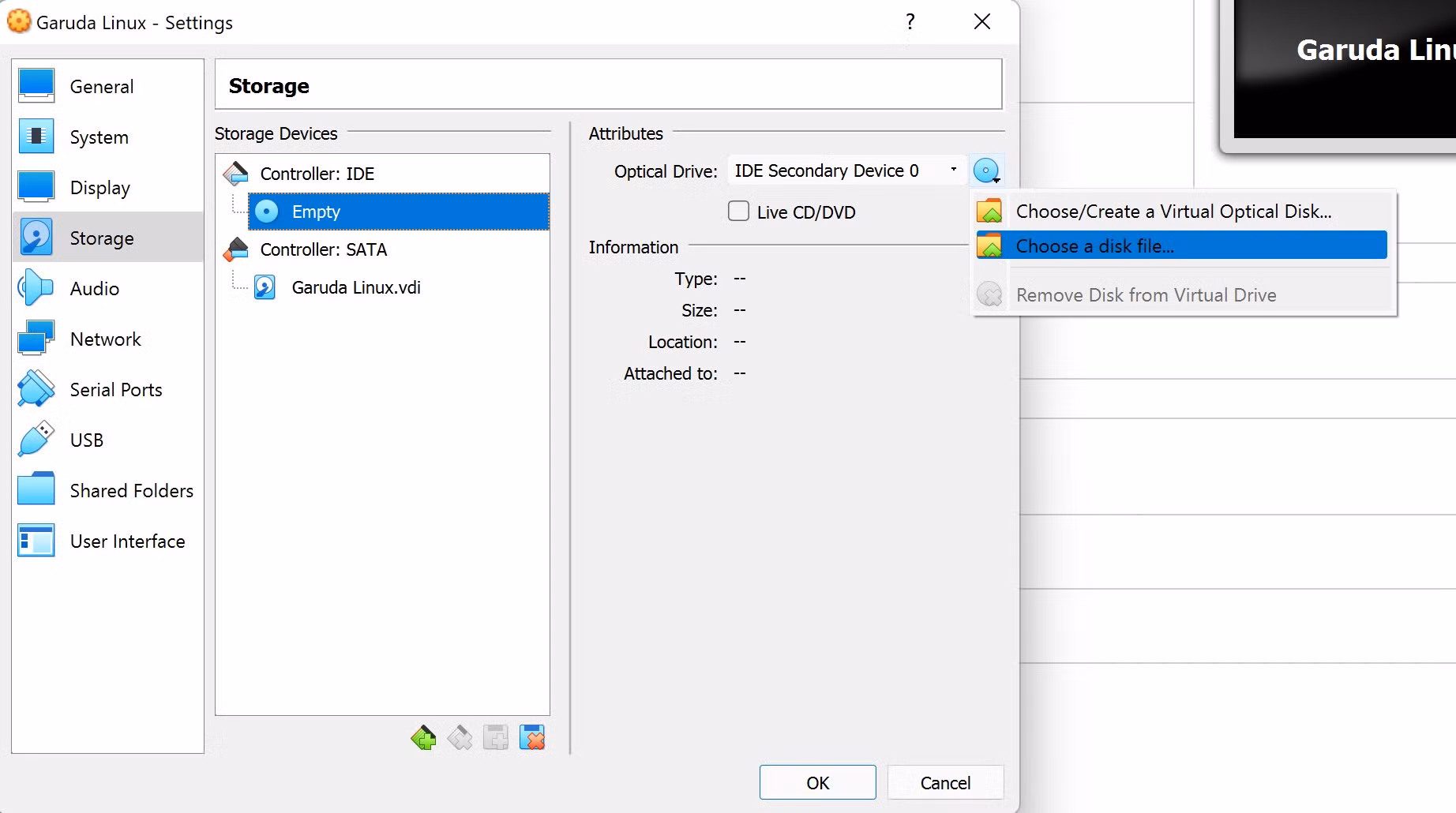This screenshot has width=1456, height=813.
Task: Select 'Choose a disk file...' menu entry
Action: (x=1182, y=245)
